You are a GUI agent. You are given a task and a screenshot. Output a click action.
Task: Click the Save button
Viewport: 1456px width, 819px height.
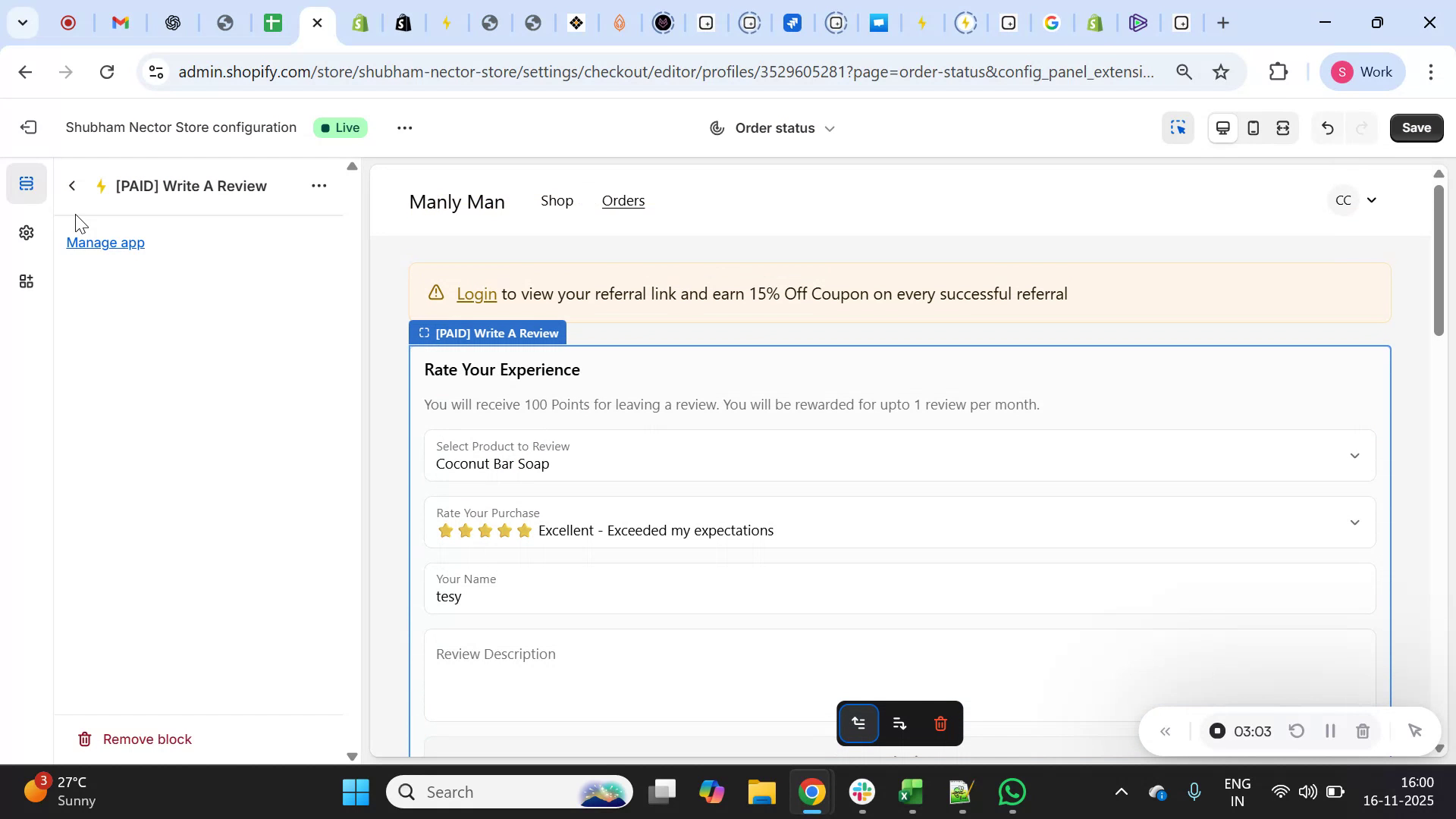point(1415,127)
